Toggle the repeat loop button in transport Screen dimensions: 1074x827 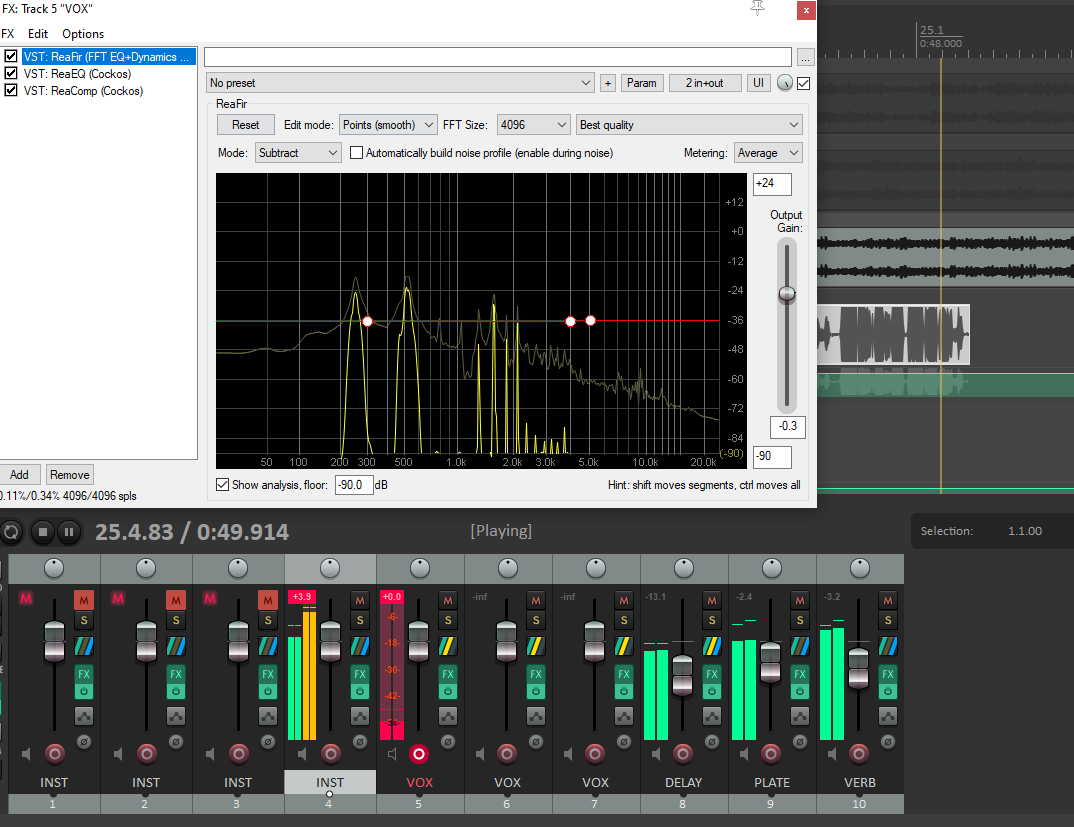pos(11,532)
